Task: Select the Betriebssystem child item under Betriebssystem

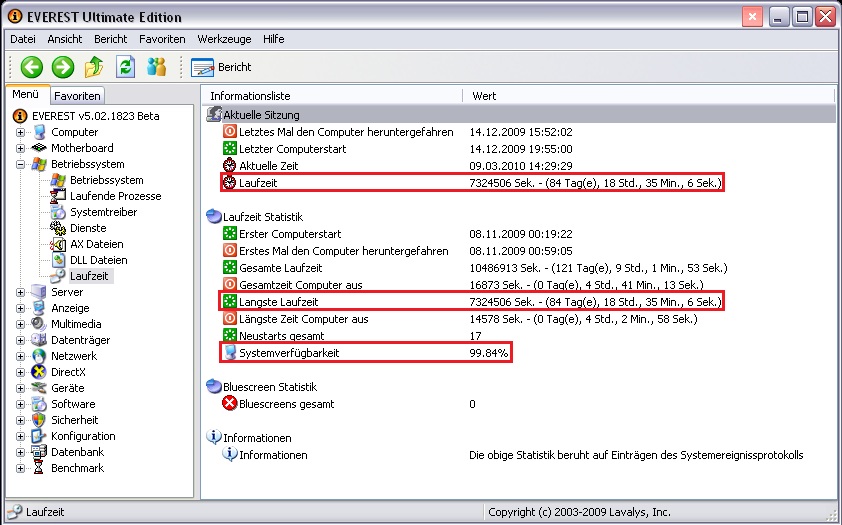Action: pyautogui.click(x=107, y=180)
